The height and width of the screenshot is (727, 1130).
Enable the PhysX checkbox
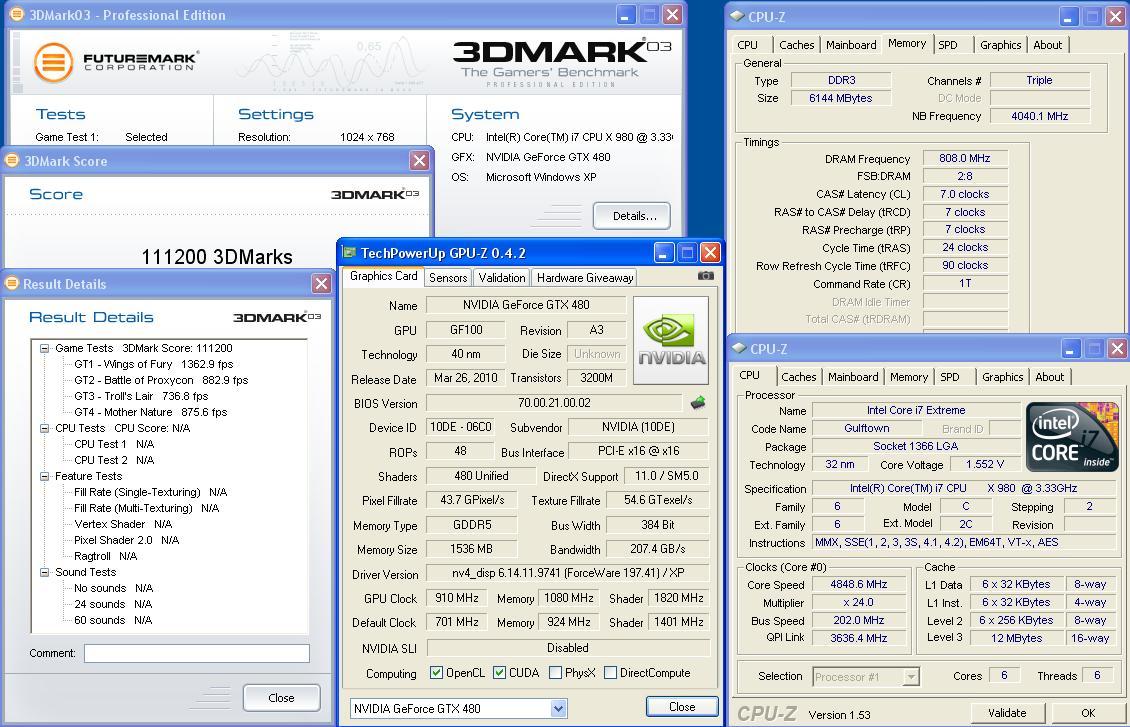pos(555,672)
